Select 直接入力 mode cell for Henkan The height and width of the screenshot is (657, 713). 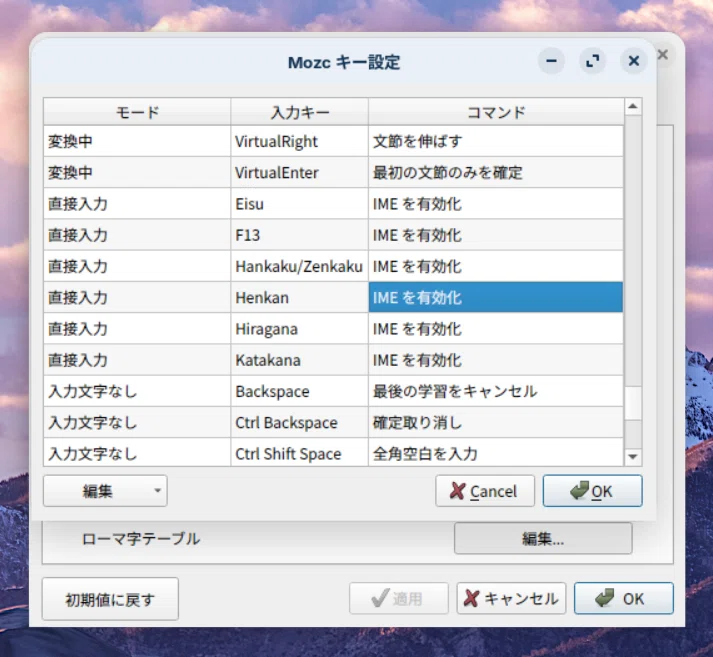click(137, 297)
